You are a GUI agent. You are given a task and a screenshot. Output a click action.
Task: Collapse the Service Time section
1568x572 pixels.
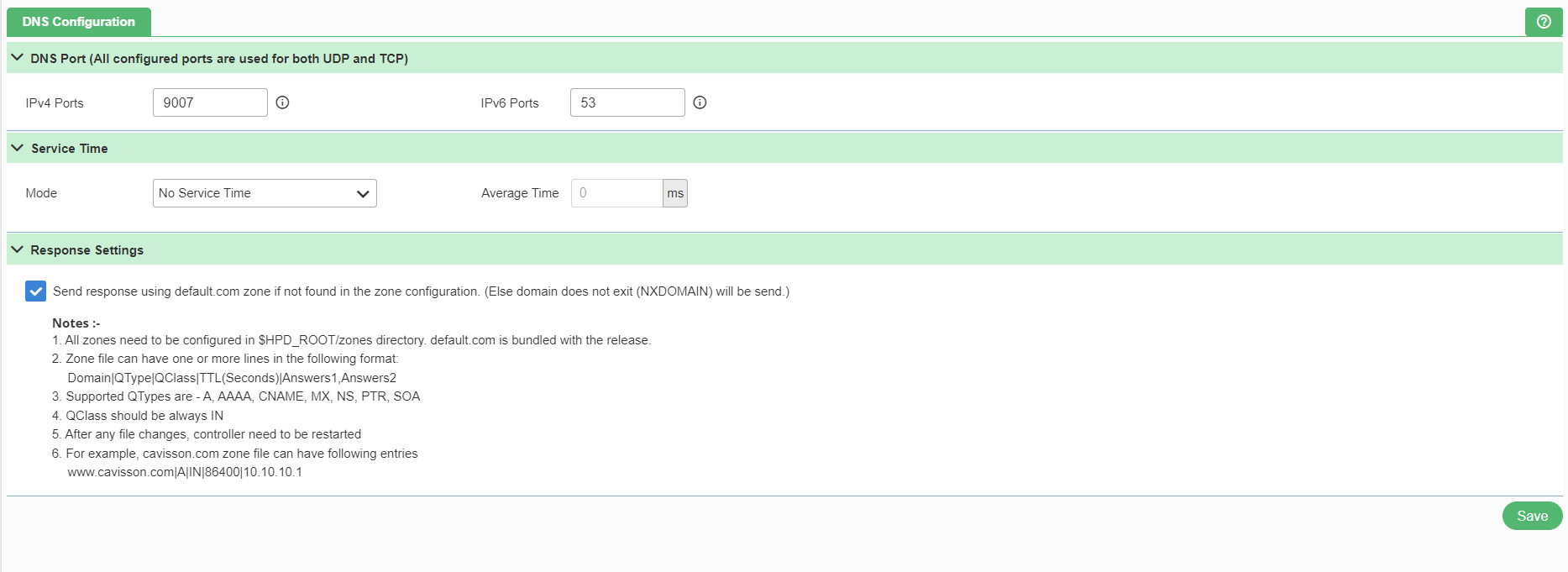pos(17,148)
